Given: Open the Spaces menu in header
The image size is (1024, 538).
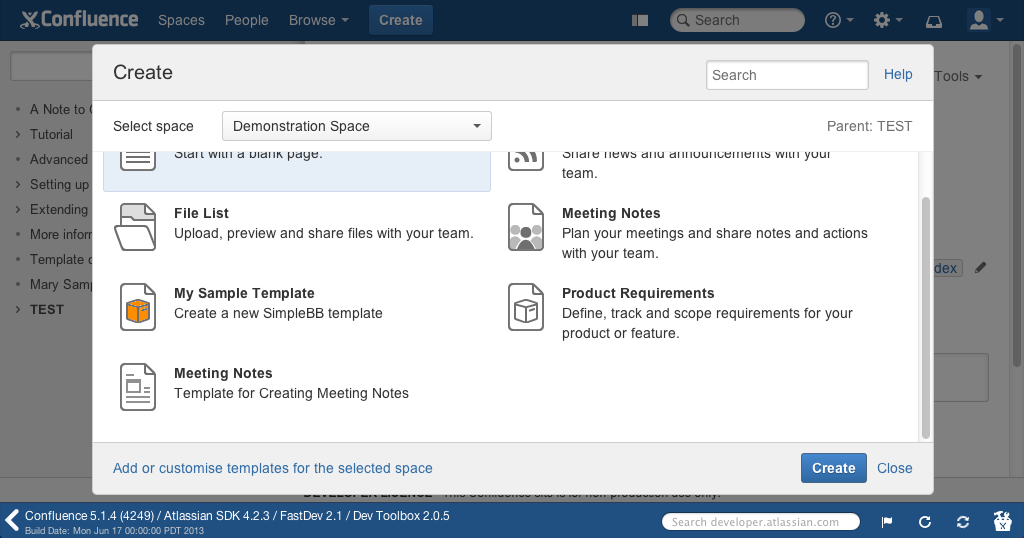Looking at the screenshot, I should [x=181, y=20].
